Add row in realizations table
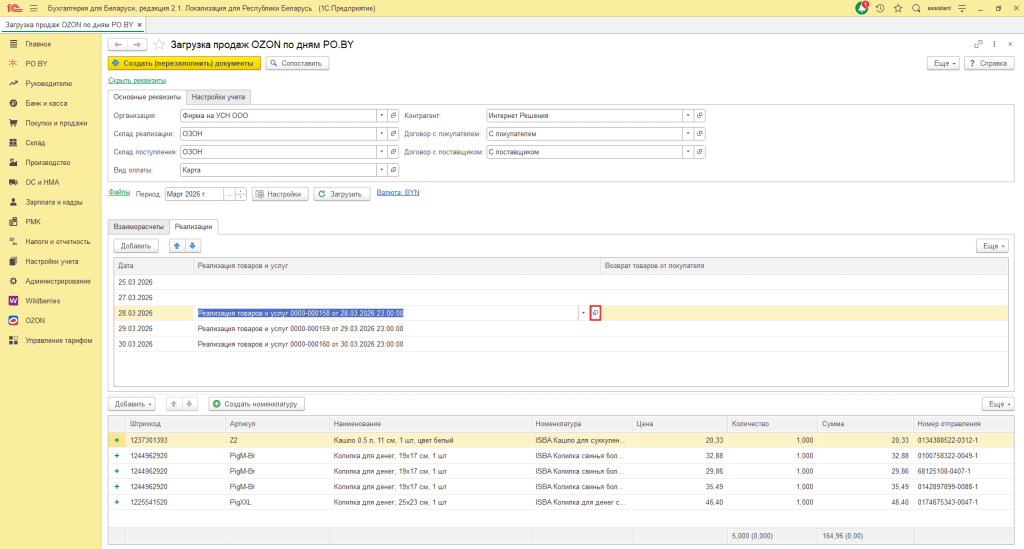Screen dimensions: 1024x549 click(x=136, y=246)
